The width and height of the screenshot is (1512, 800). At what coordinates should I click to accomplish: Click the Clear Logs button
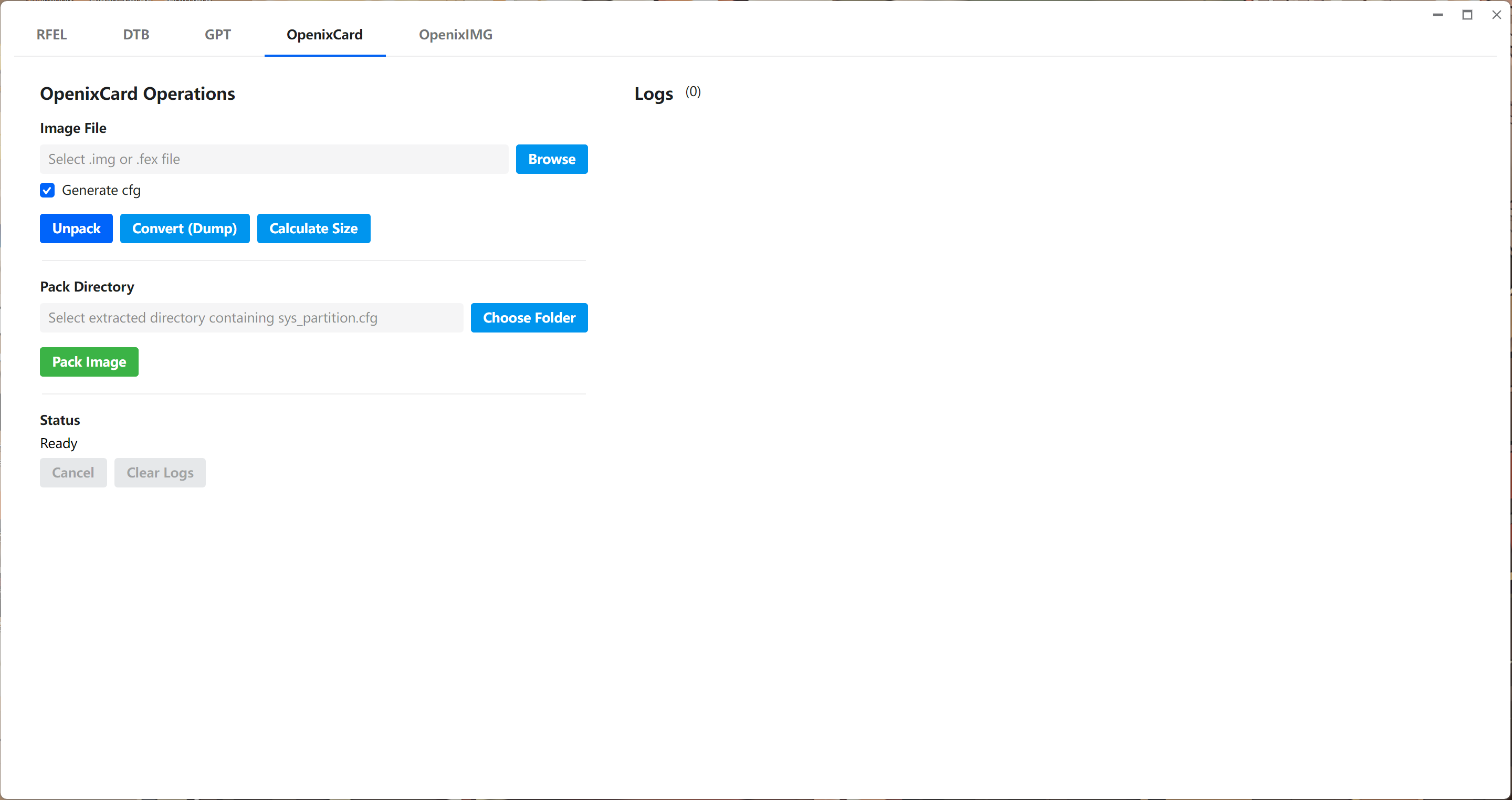(160, 473)
